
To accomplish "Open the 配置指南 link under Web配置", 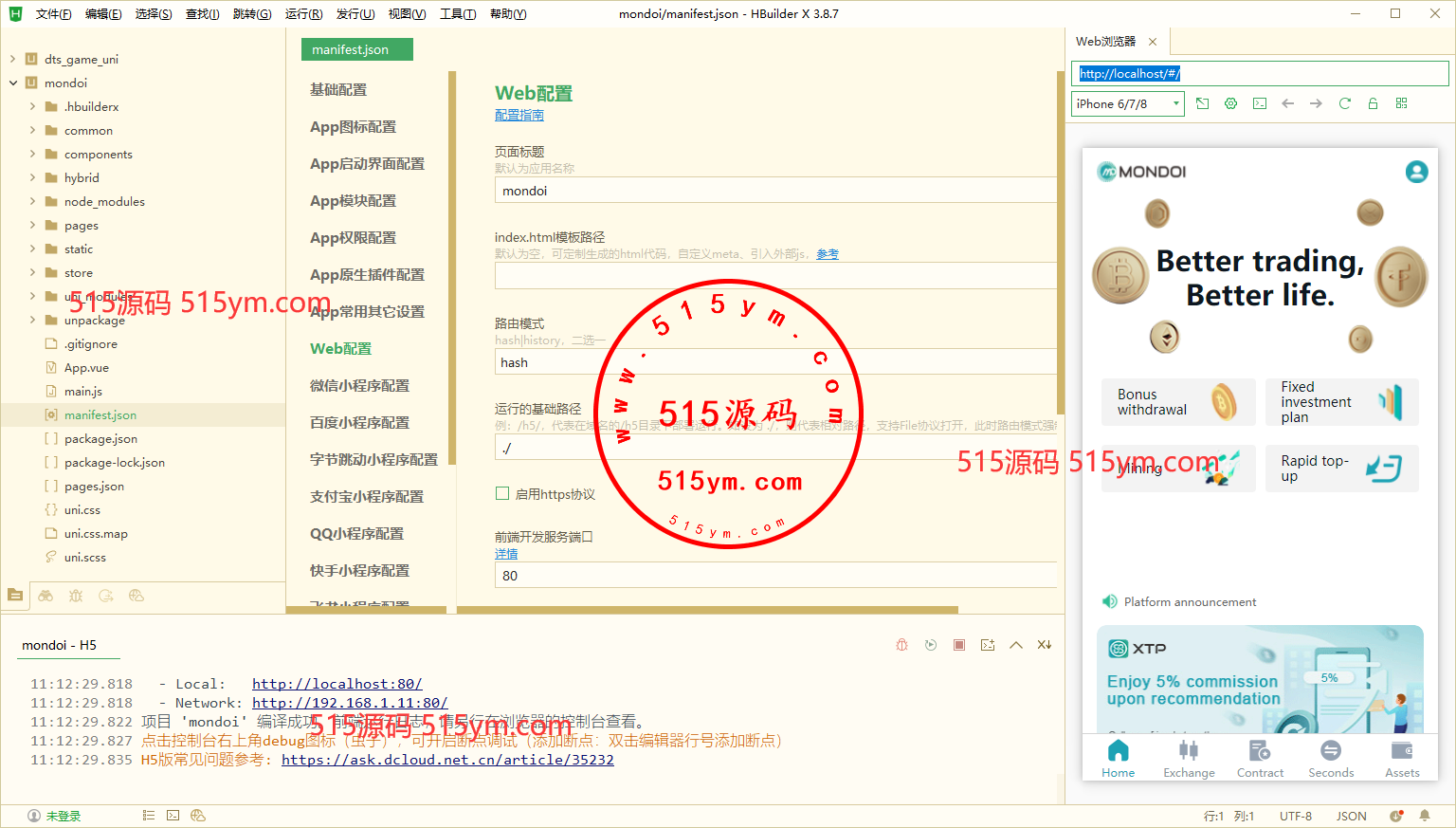I will [519, 115].
